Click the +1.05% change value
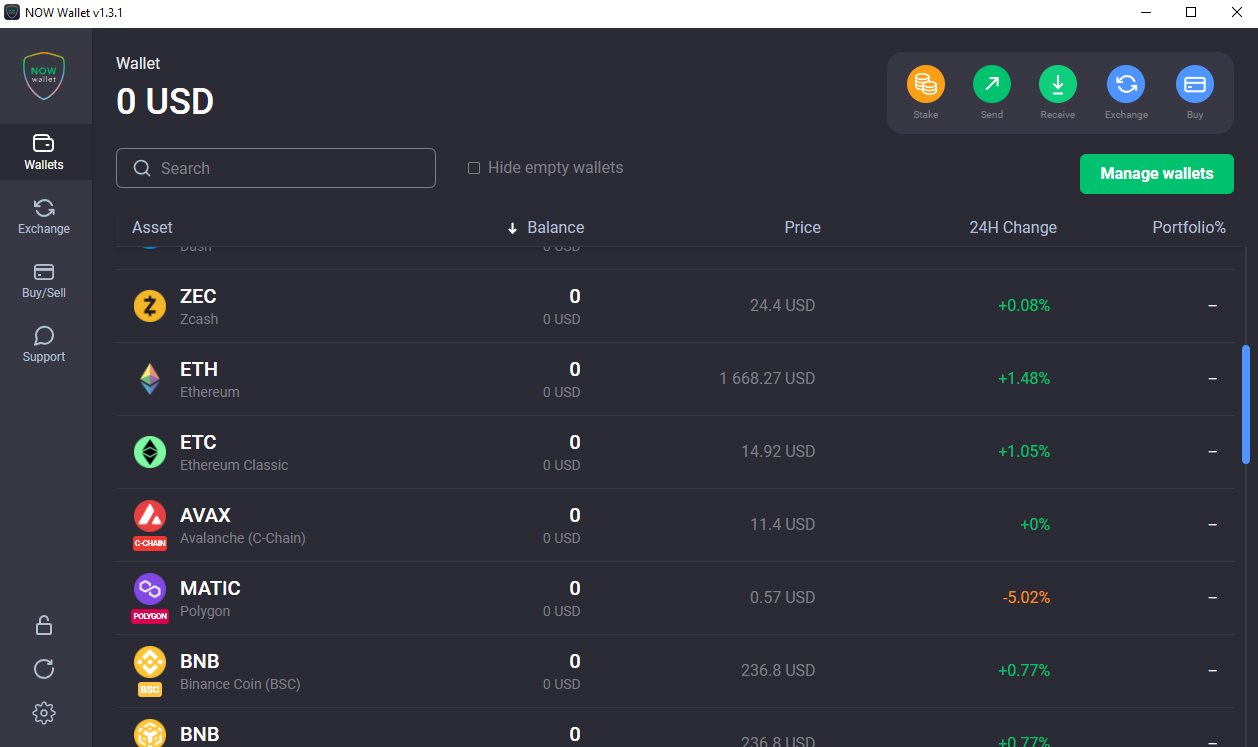The width and height of the screenshot is (1258, 747). [1024, 451]
